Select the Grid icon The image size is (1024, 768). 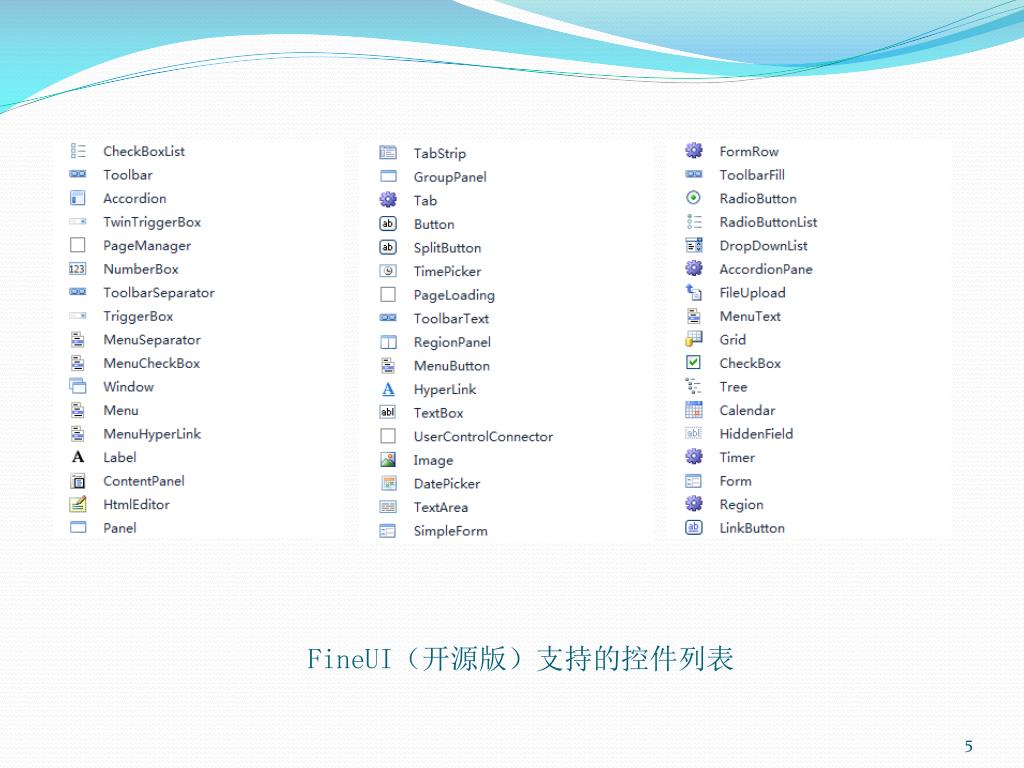694,339
